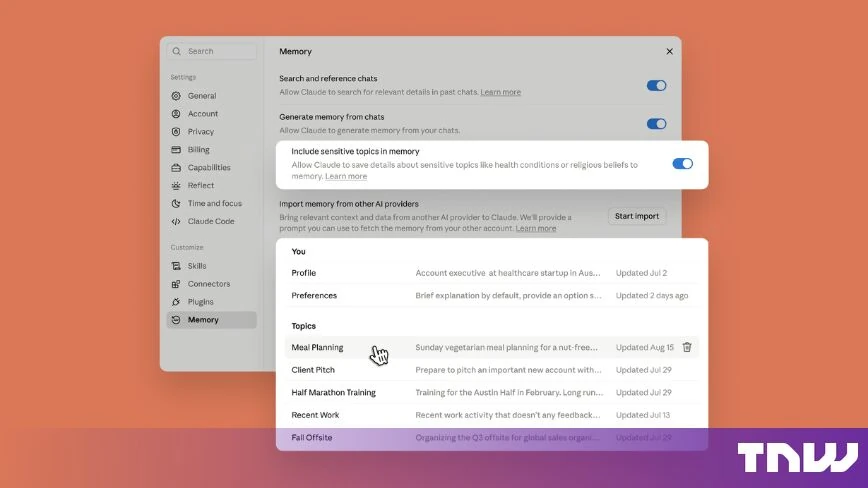Viewport: 868px width, 488px height.
Task: Click the 'Account executive at healthcare startup' description
Action: click(x=508, y=273)
